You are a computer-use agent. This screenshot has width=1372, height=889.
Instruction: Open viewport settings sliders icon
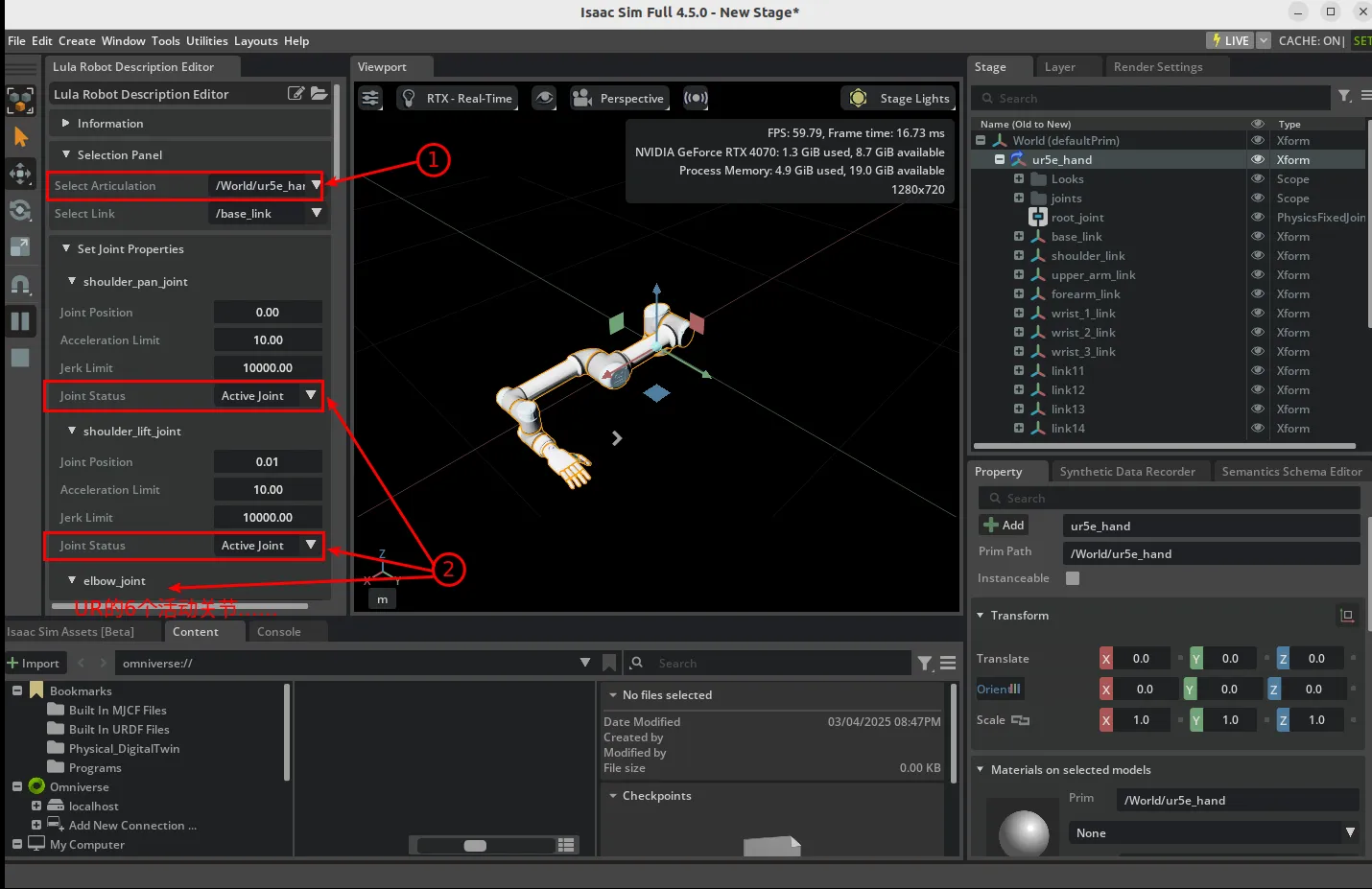370,98
